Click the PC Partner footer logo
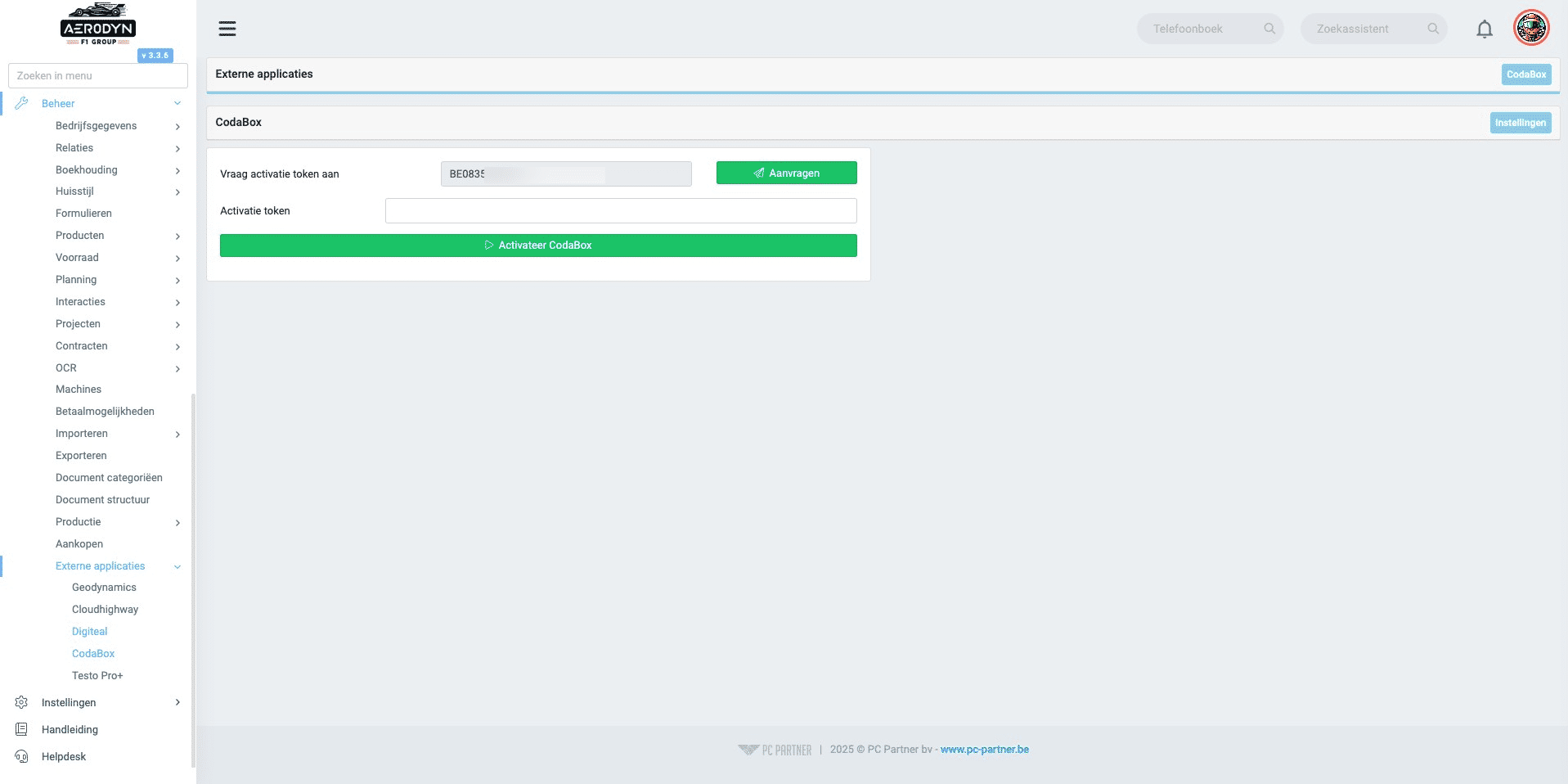1568x784 pixels. pos(775,750)
